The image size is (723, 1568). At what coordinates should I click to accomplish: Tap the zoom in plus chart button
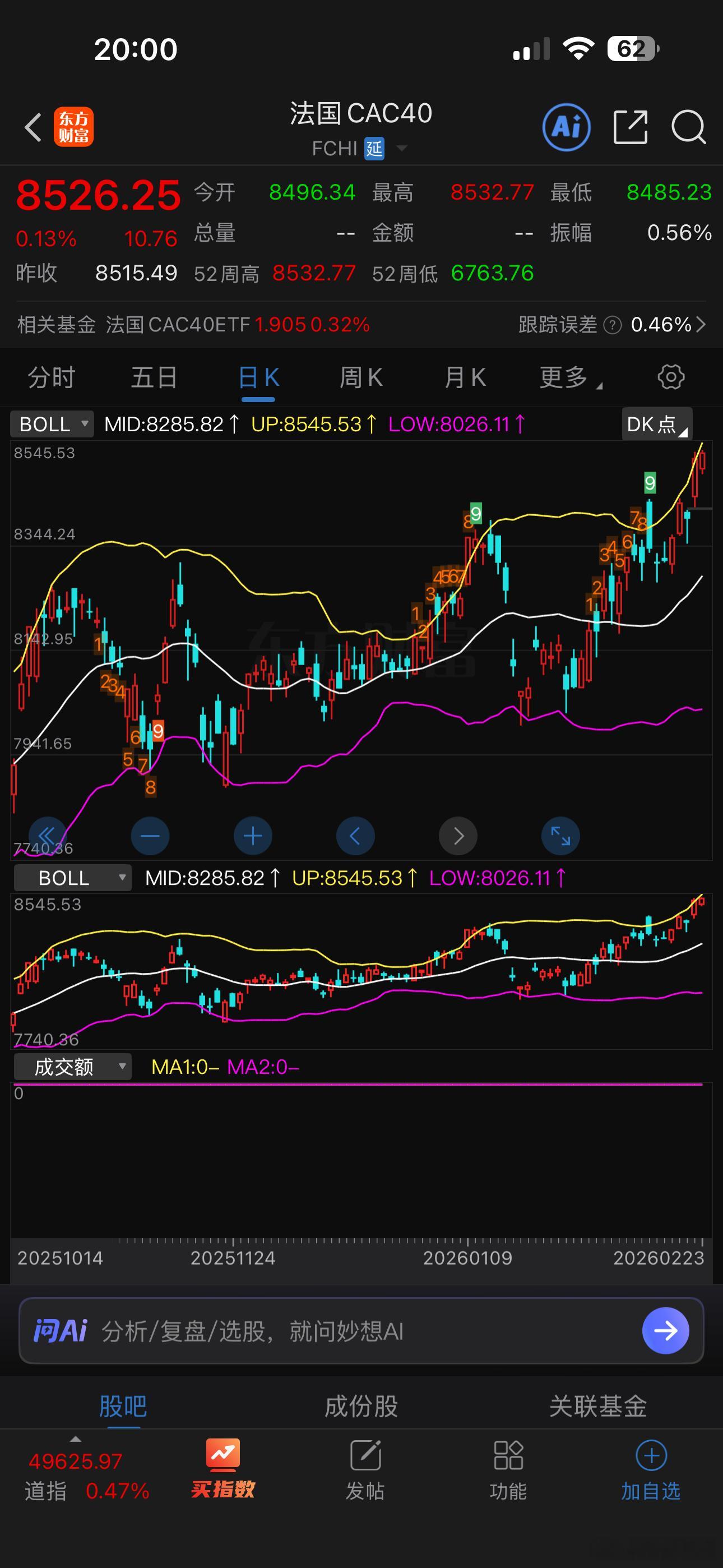253,836
